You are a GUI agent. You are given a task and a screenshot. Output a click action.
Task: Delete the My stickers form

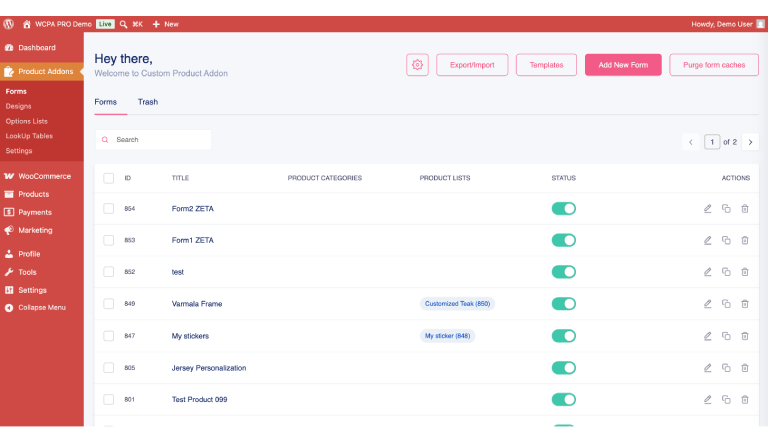(x=744, y=336)
